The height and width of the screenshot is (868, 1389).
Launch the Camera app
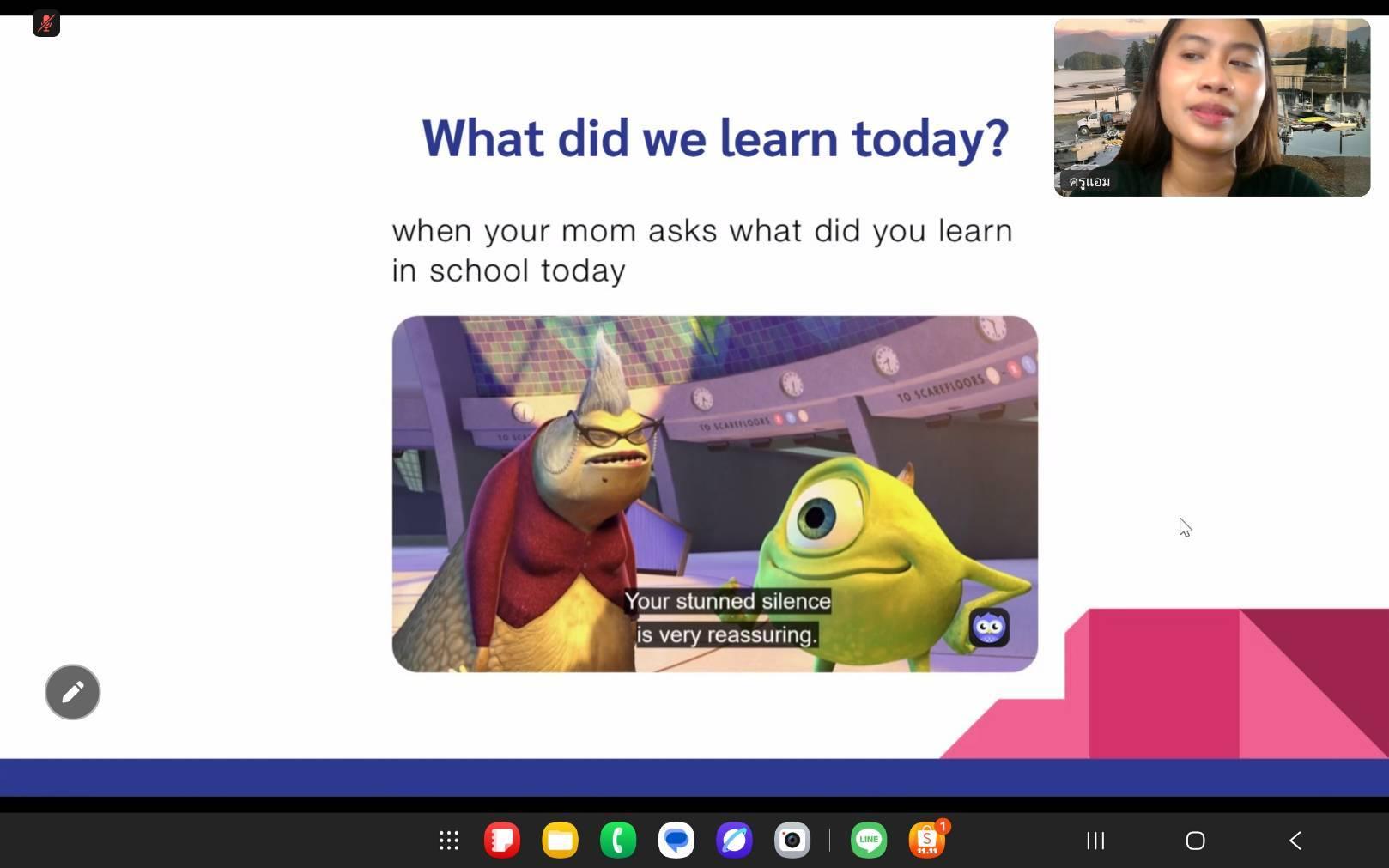[792, 841]
